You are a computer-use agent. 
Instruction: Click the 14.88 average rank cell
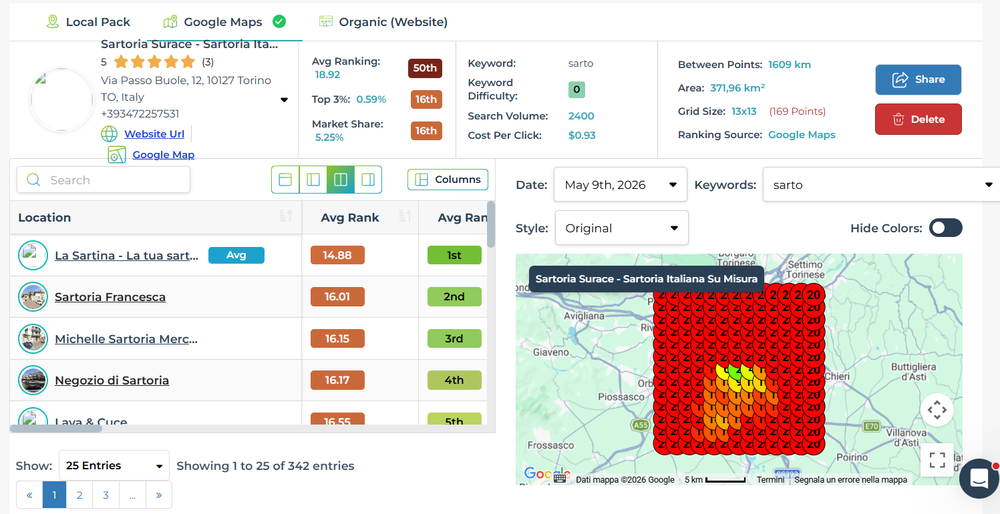click(x=337, y=255)
